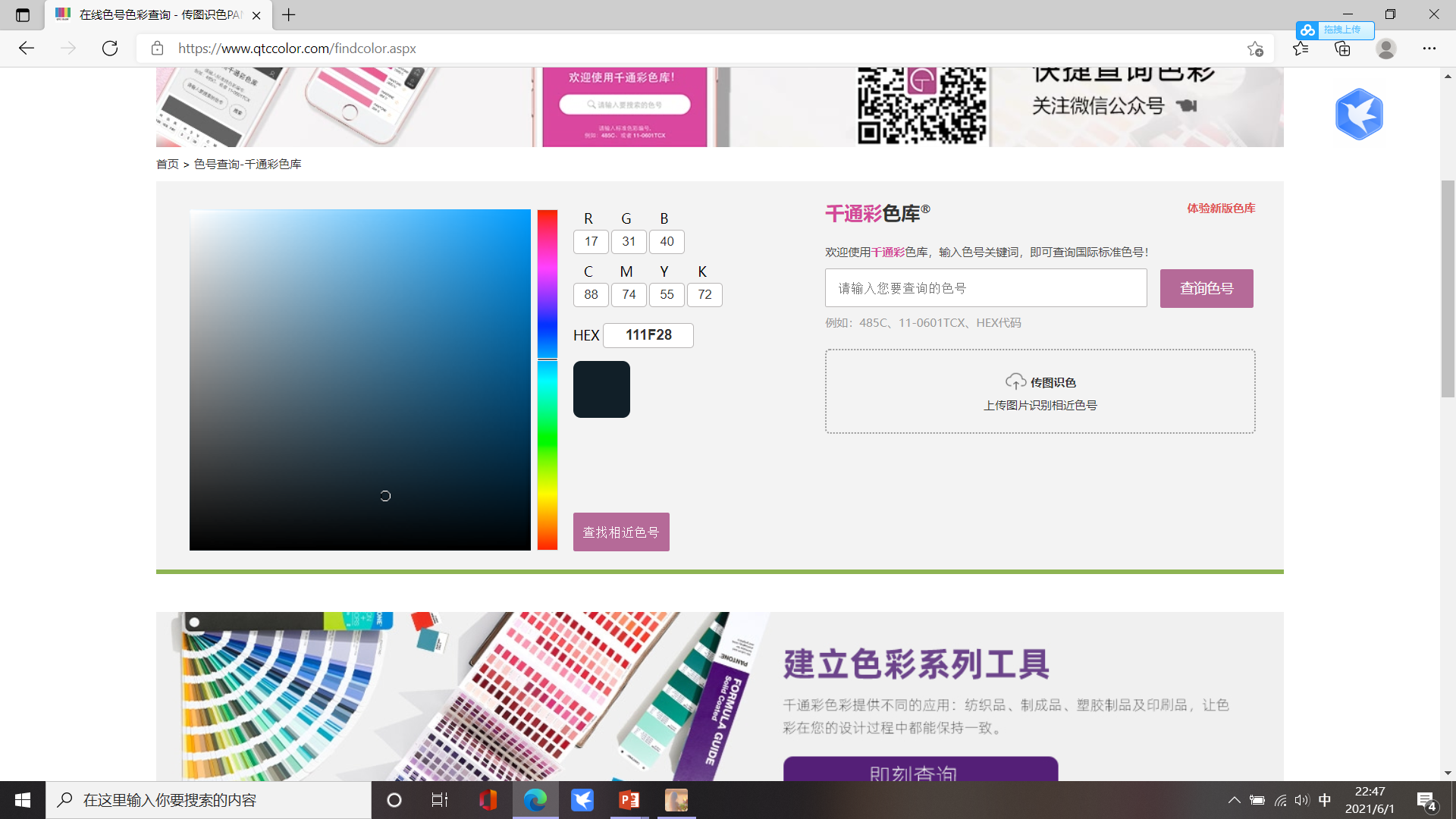Screen dimensions: 1456x819
Task: Open PowerPoint from the taskbar
Action: 629,800
